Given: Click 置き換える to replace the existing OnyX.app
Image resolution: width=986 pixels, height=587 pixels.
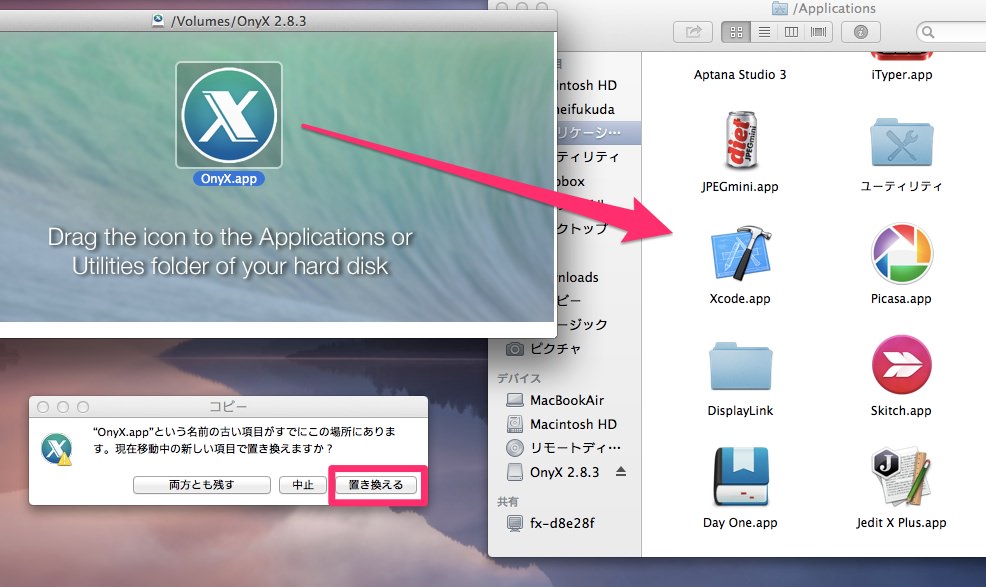Looking at the screenshot, I should (375, 484).
